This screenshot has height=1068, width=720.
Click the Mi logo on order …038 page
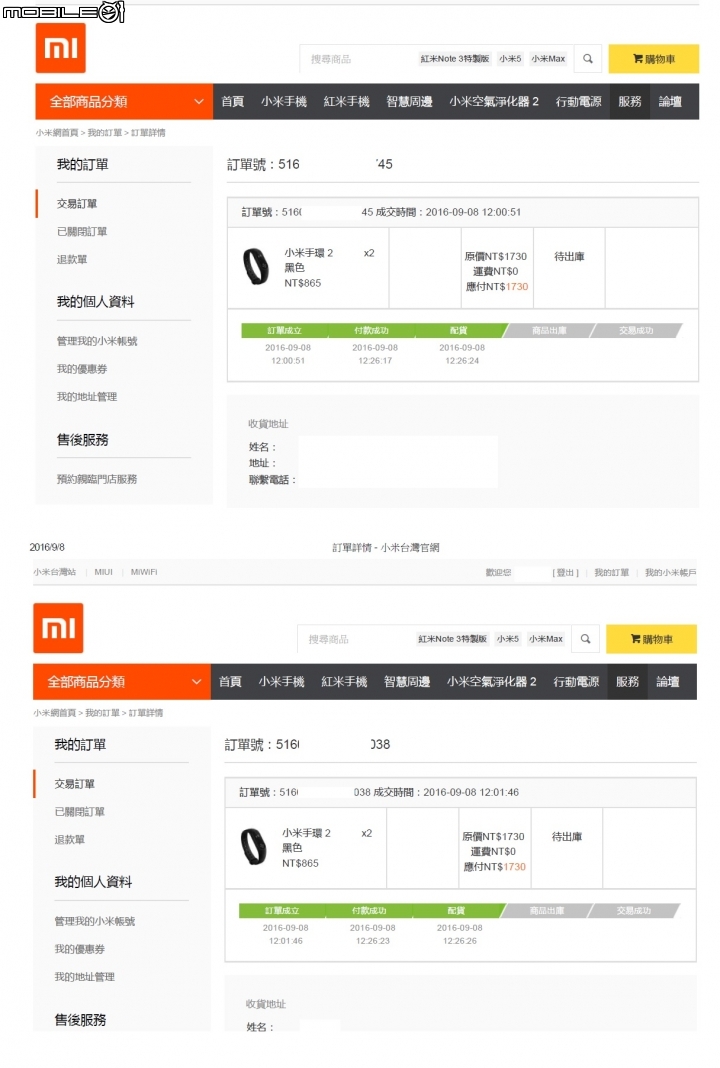[x=58, y=628]
